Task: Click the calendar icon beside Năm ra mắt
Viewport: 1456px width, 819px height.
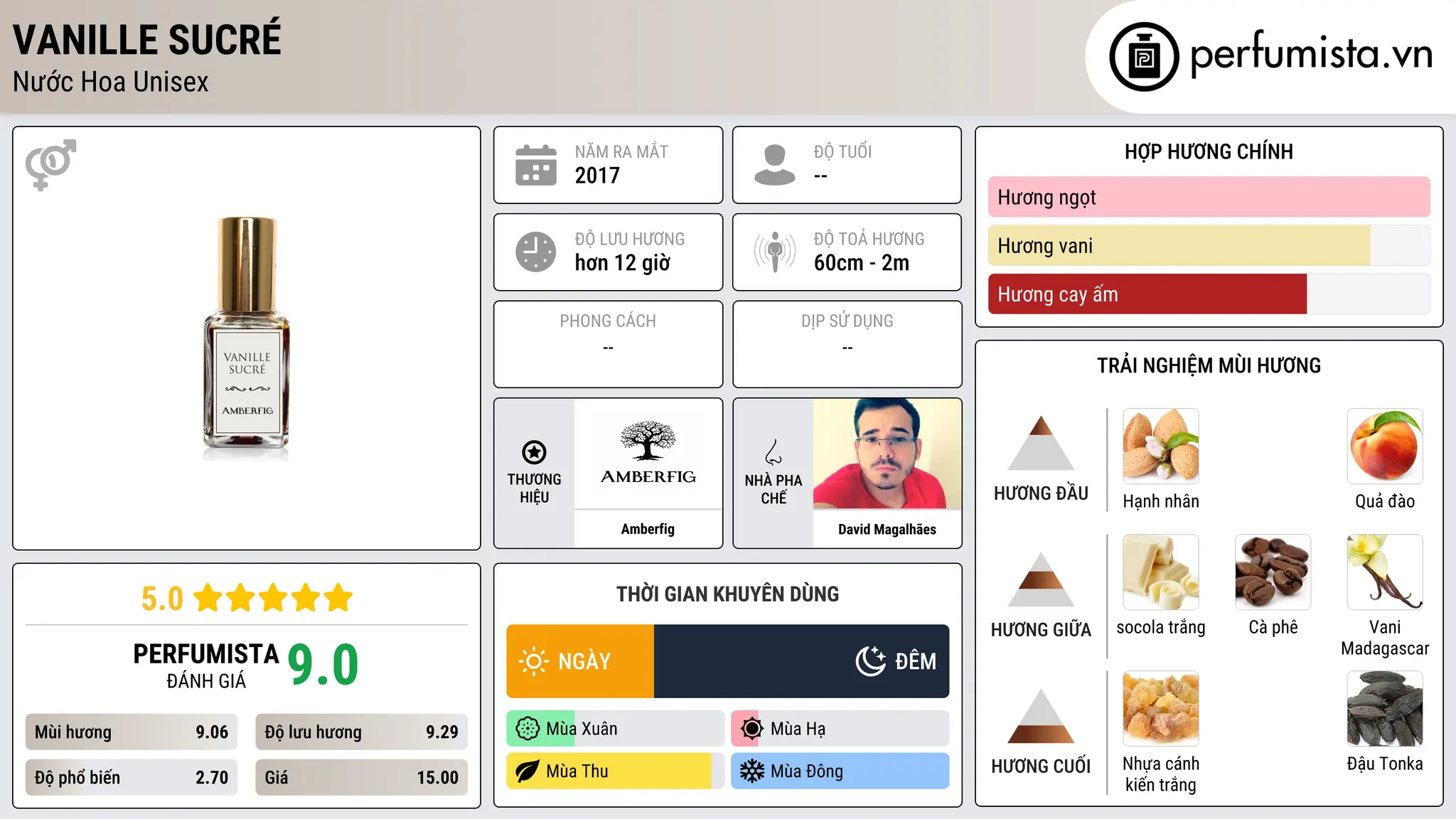Action: (x=536, y=165)
